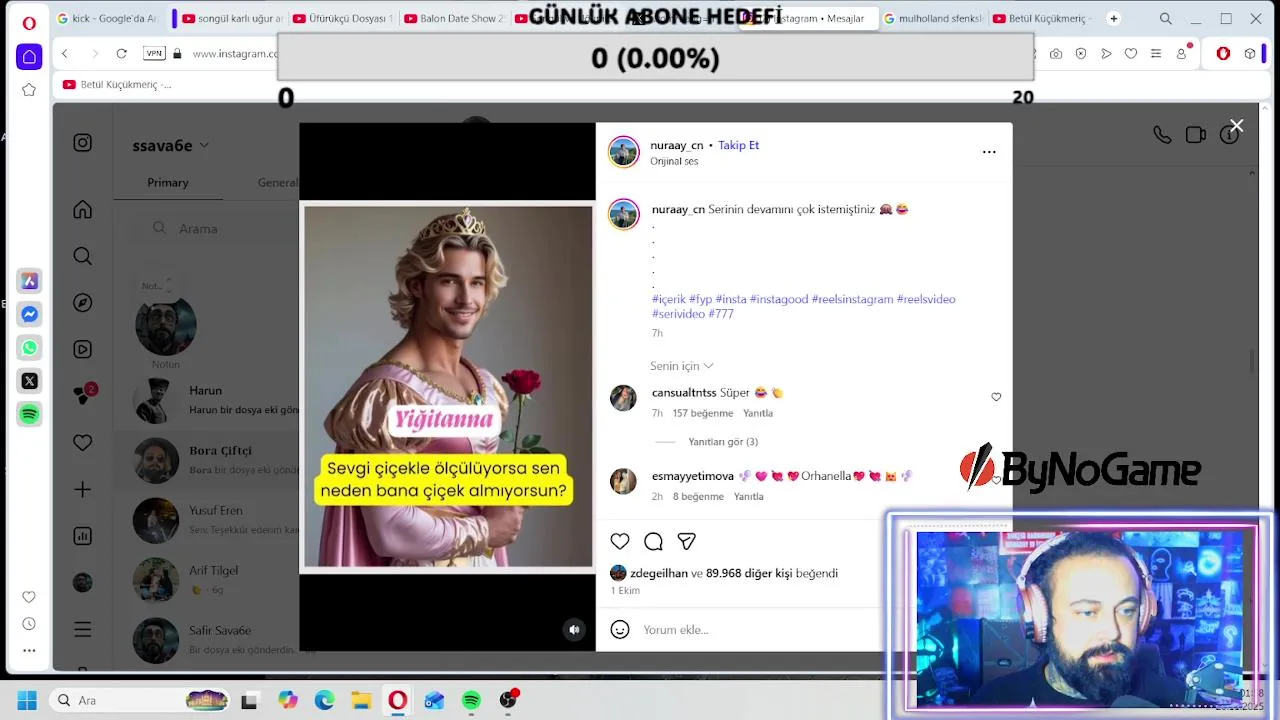Start a voice call in the chat header

[x=1162, y=135]
